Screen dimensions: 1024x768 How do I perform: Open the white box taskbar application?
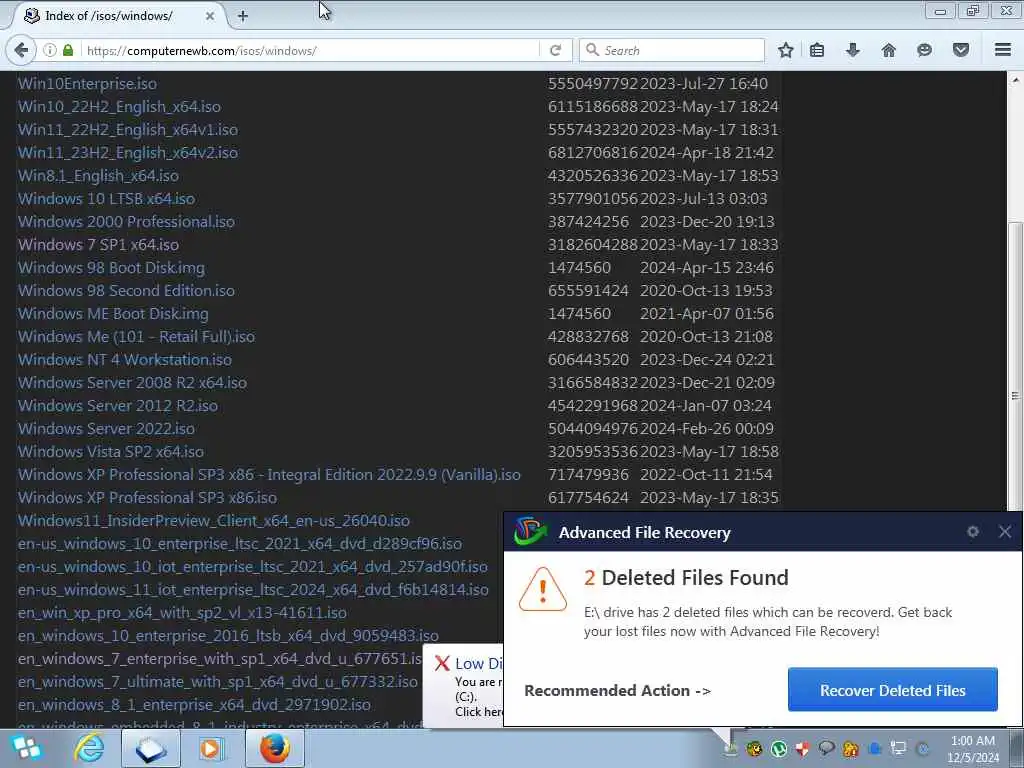point(151,748)
